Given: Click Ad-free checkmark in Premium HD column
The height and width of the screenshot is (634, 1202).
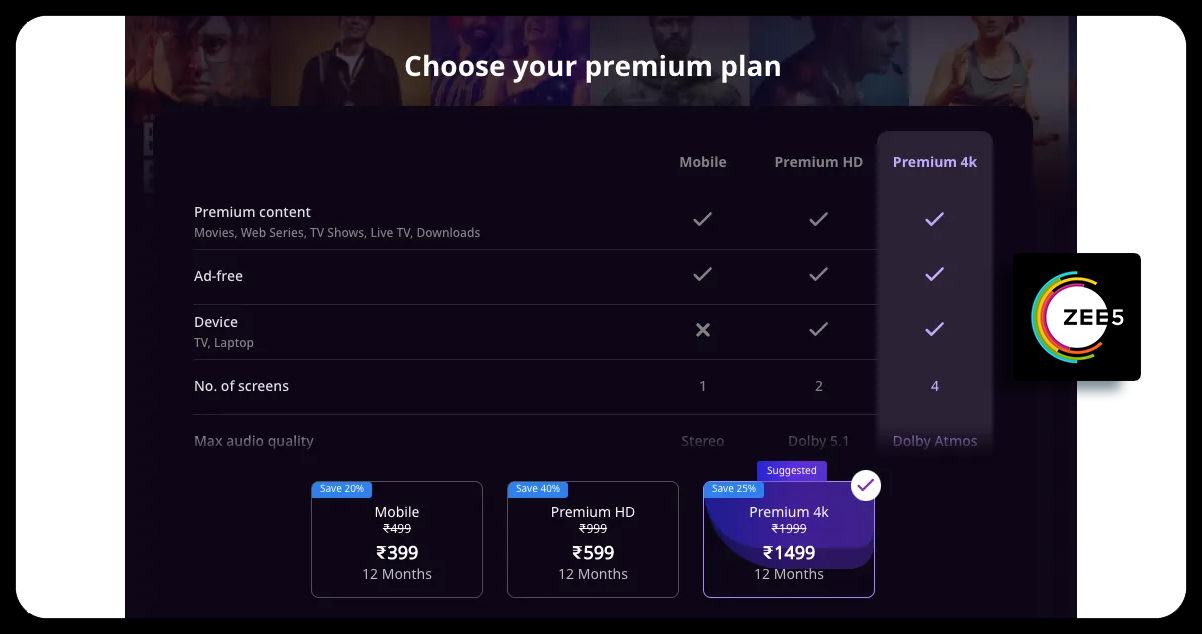Looking at the screenshot, I should (x=819, y=274).
